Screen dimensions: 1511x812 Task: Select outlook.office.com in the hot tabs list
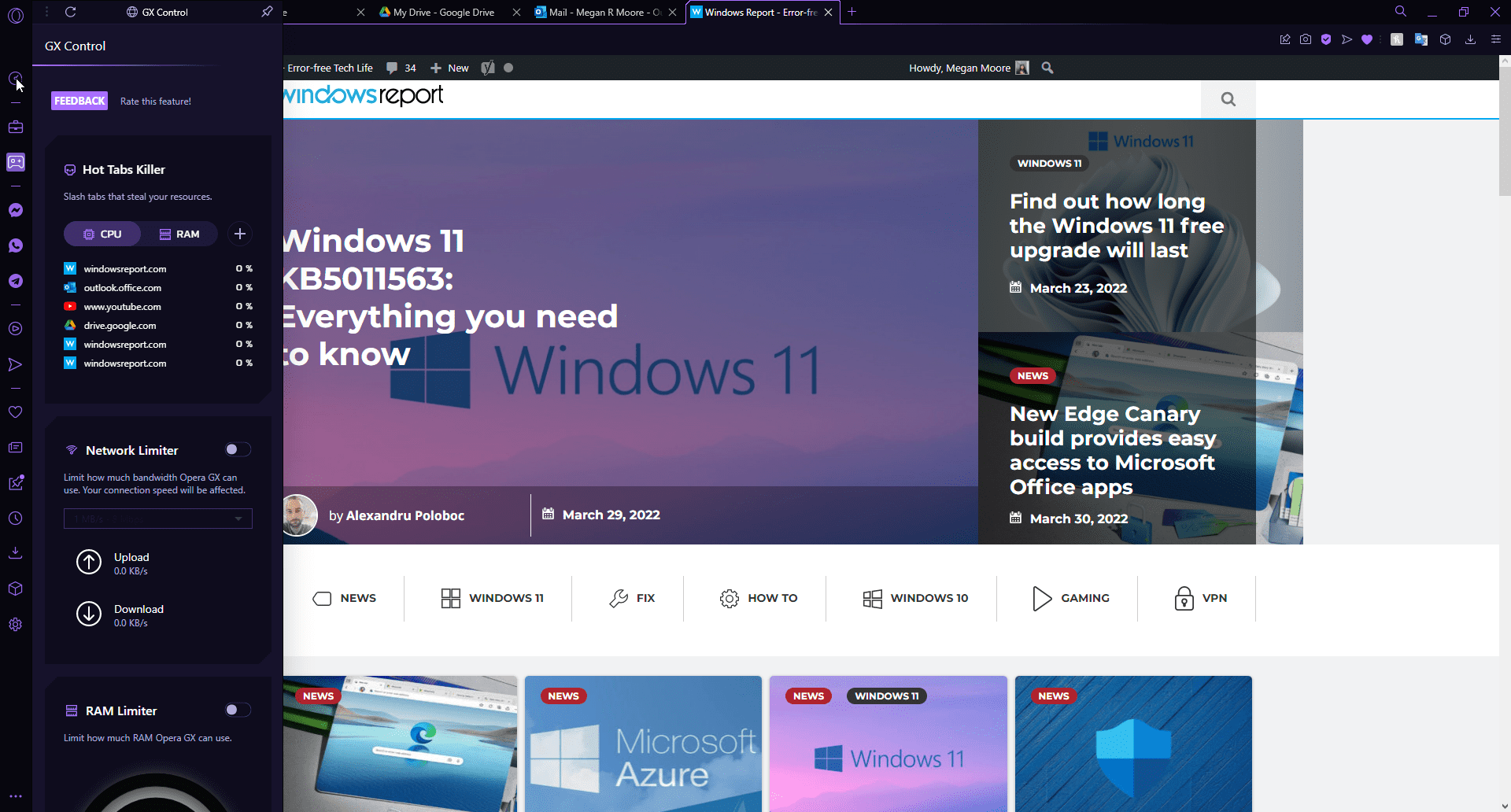tap(158, 288)
